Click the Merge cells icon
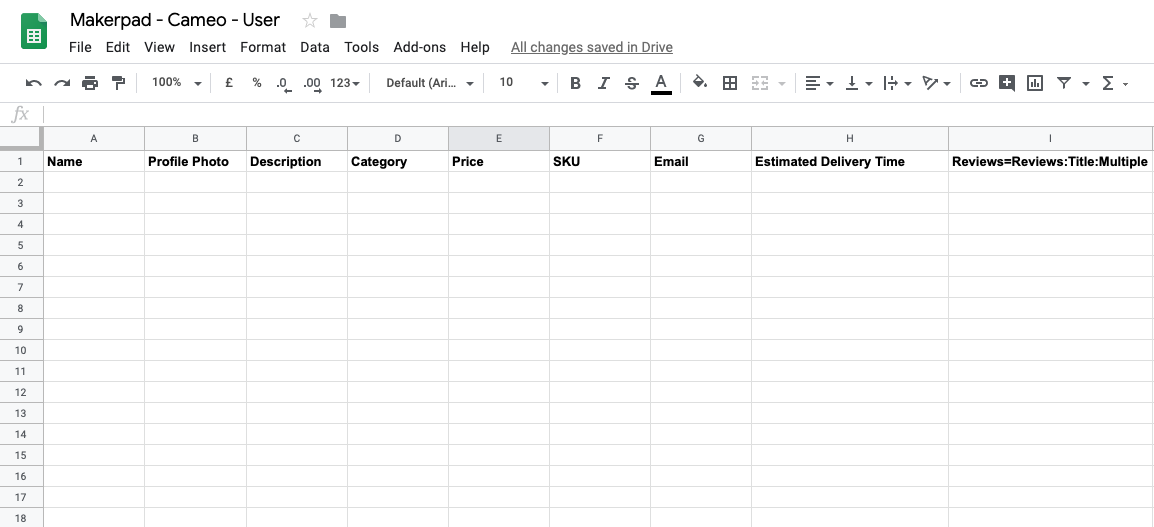 click(x=760, y=83)
